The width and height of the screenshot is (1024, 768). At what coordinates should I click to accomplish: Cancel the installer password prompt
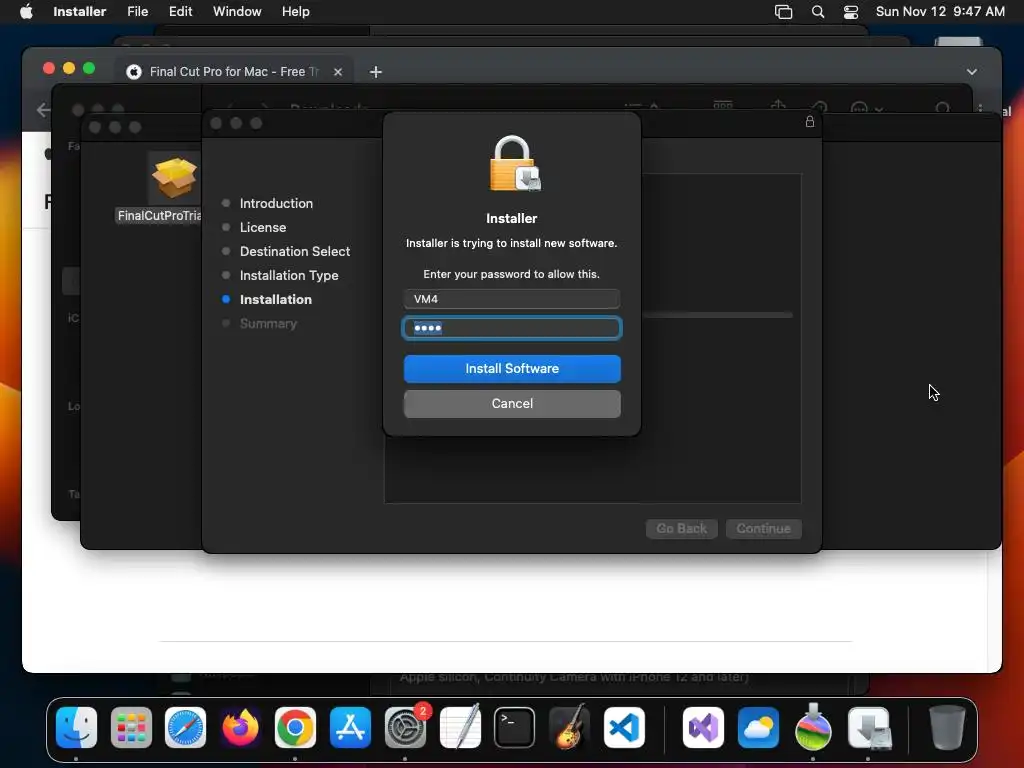(512, 404)
